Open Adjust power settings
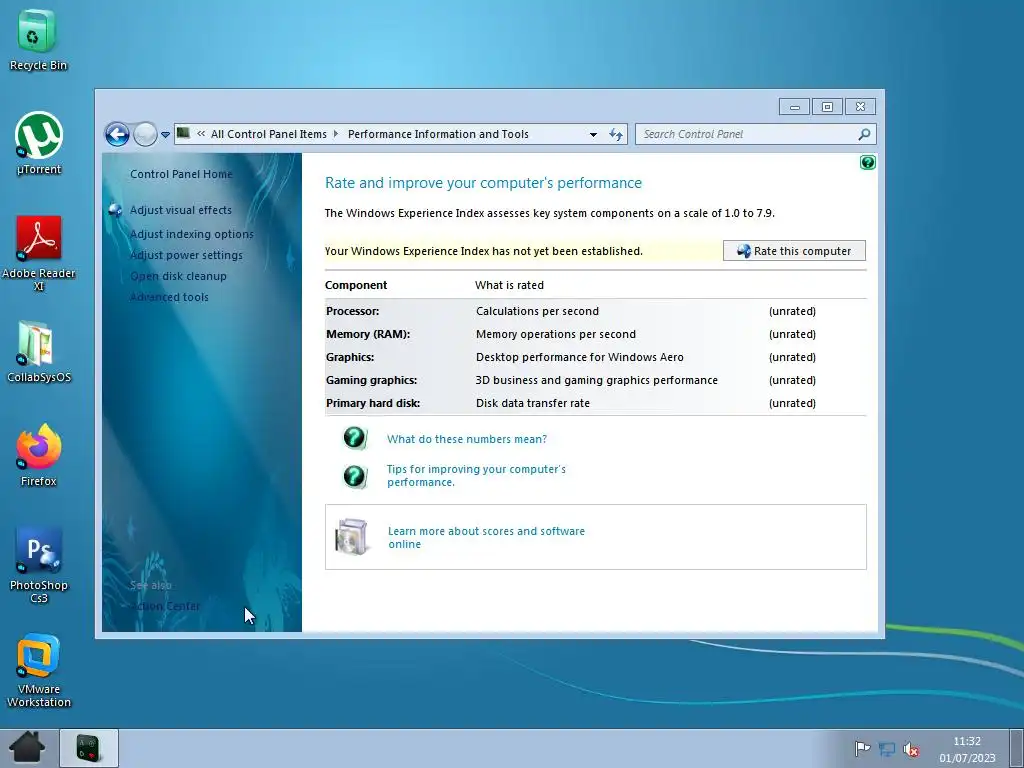The image size is (1024, 768). [186, 255]
